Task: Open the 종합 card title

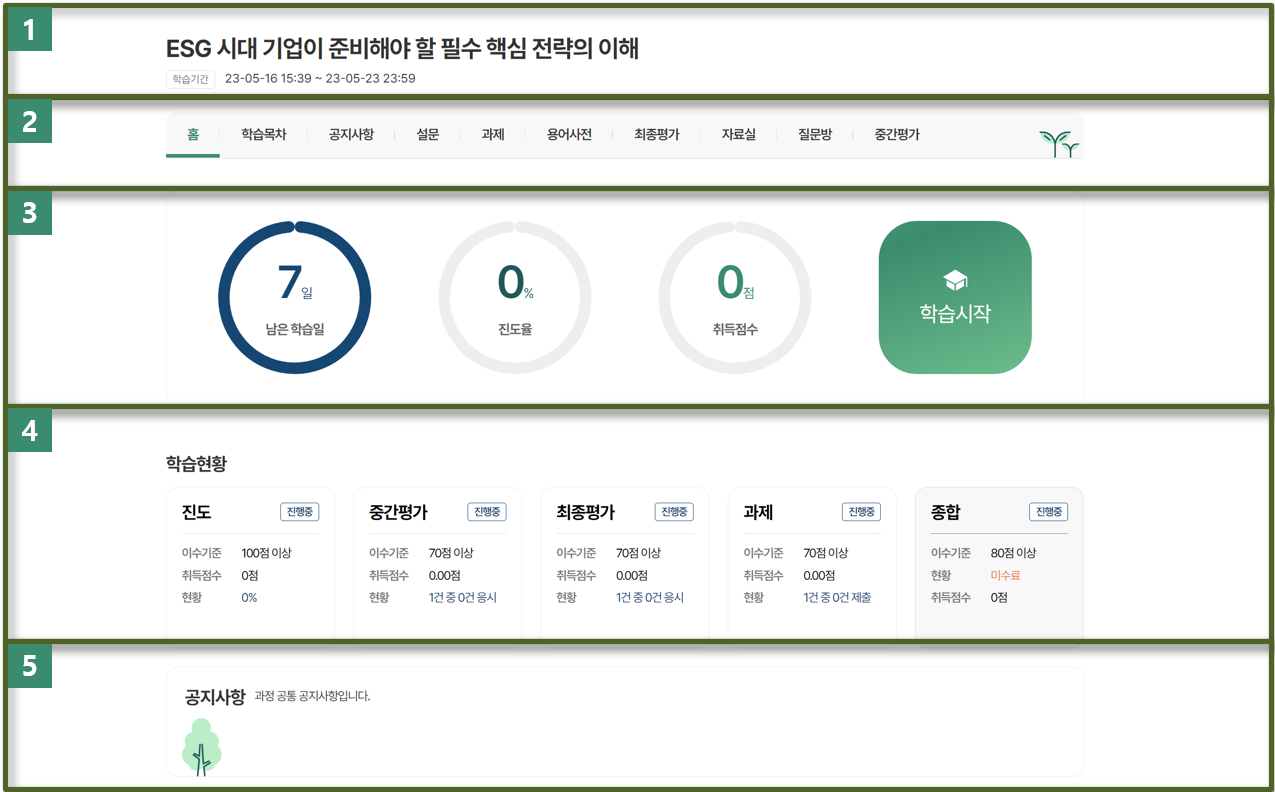Action: click(x=945, y=512)
